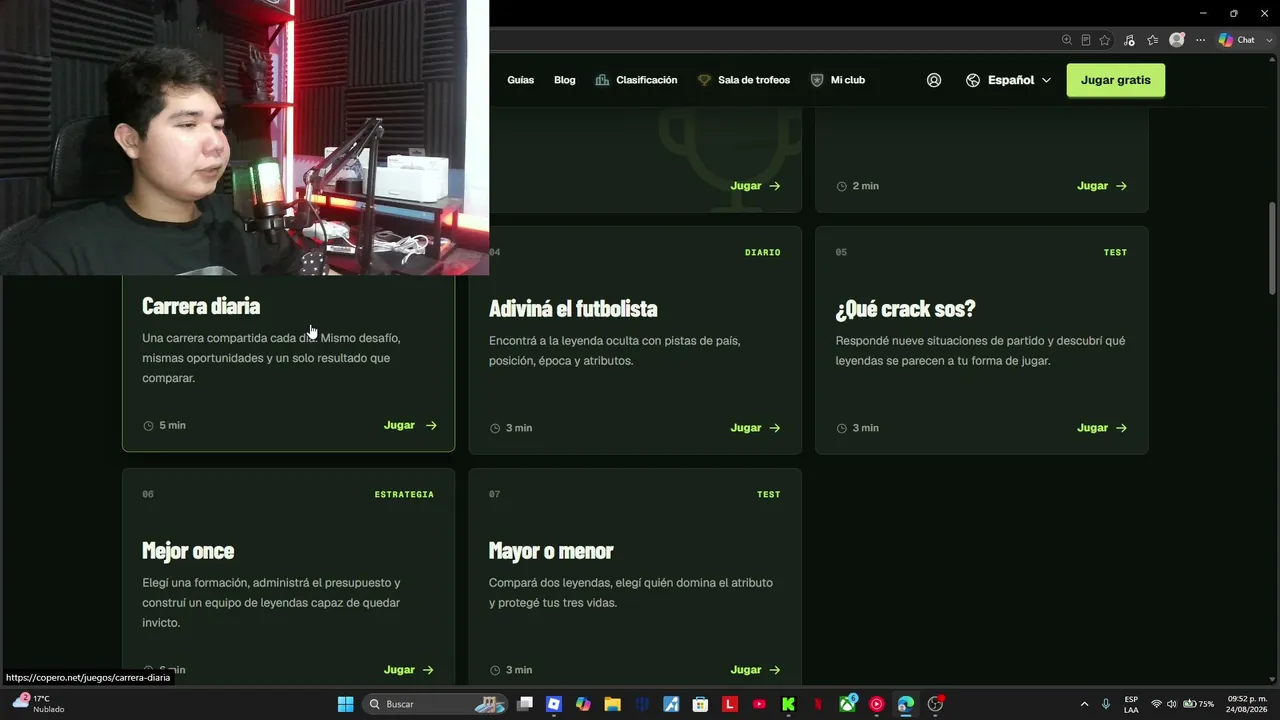The width and height of the screenshot is (1280, 720).
Task: Click the DIARIO tag on Adiviná el futbolista
Action: pos(763,252)
